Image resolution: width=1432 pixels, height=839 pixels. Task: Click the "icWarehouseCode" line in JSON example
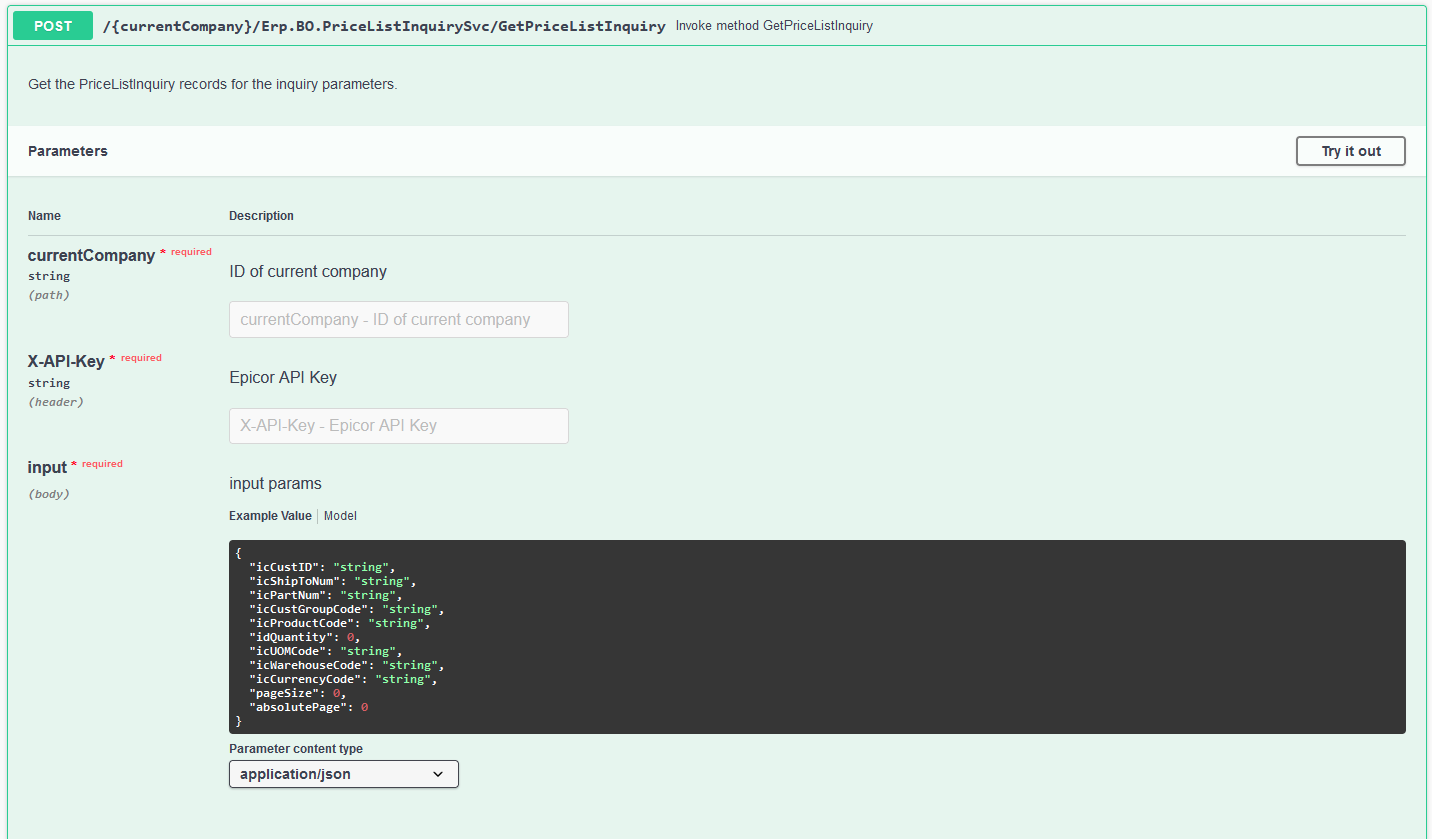coord(347,665)
